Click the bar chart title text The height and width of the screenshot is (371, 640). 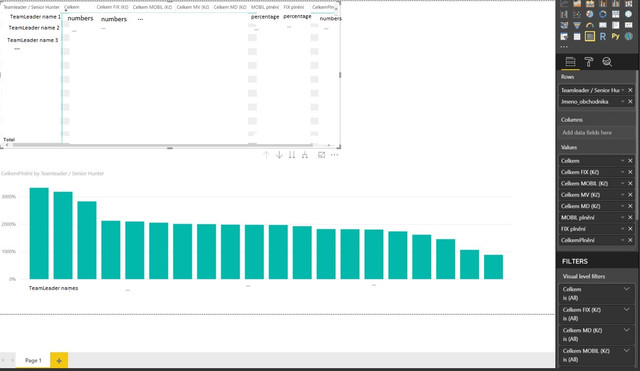pos(52,173)
